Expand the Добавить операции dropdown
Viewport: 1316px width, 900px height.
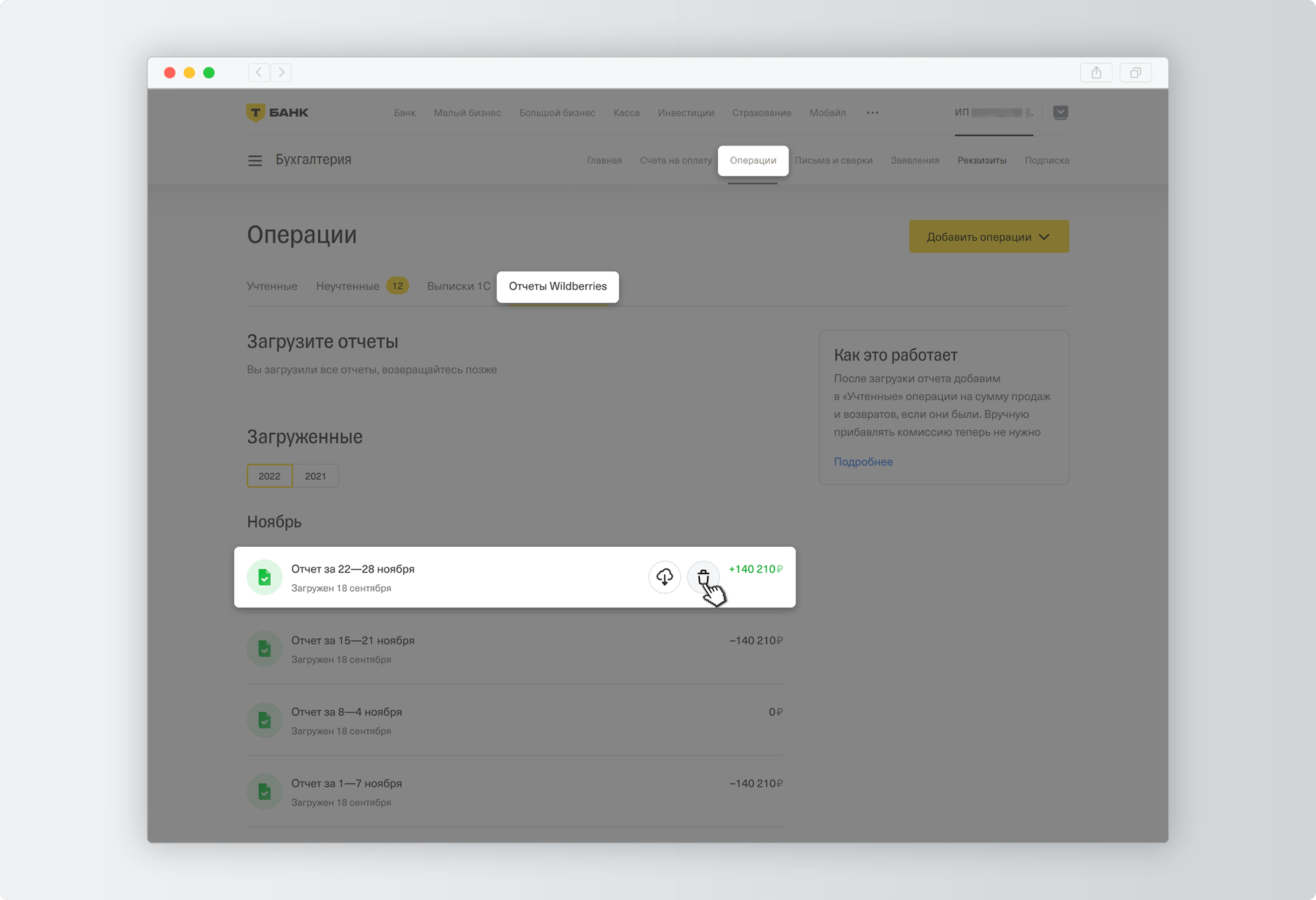tap(989, 237)
